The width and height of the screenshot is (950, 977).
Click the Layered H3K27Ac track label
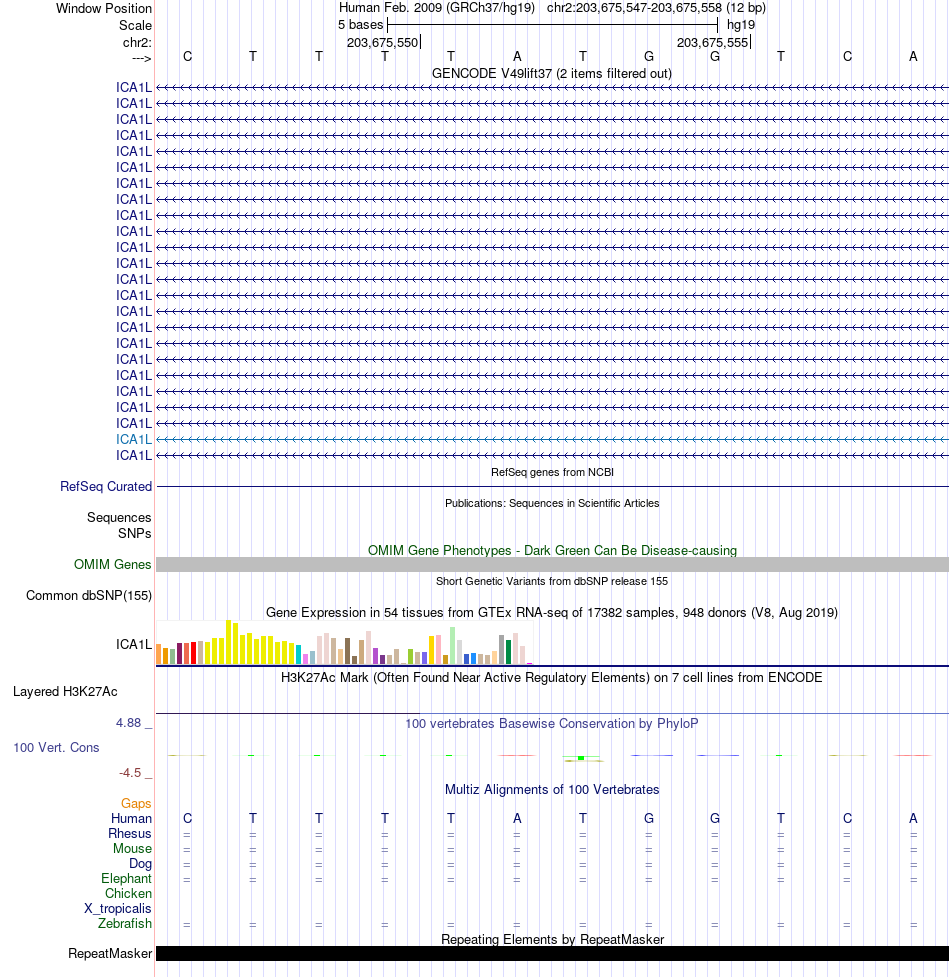[65, 692]
